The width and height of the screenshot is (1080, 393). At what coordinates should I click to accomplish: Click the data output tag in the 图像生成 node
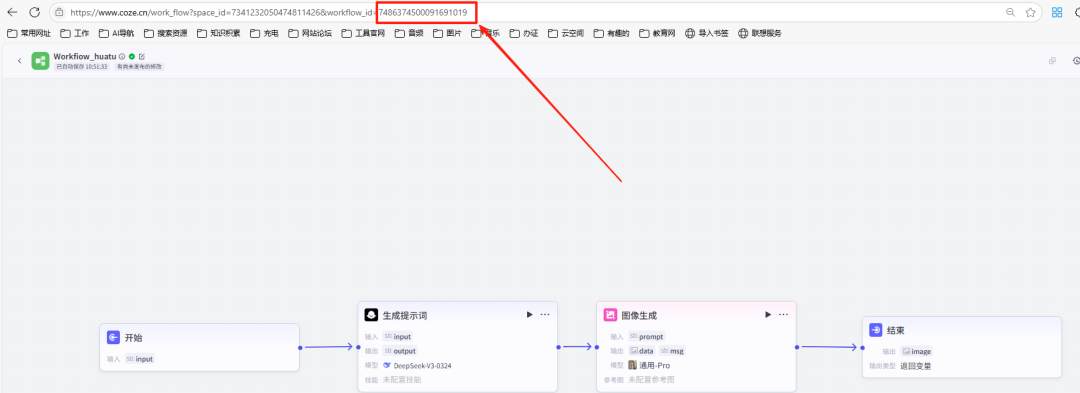click(642, 351)
